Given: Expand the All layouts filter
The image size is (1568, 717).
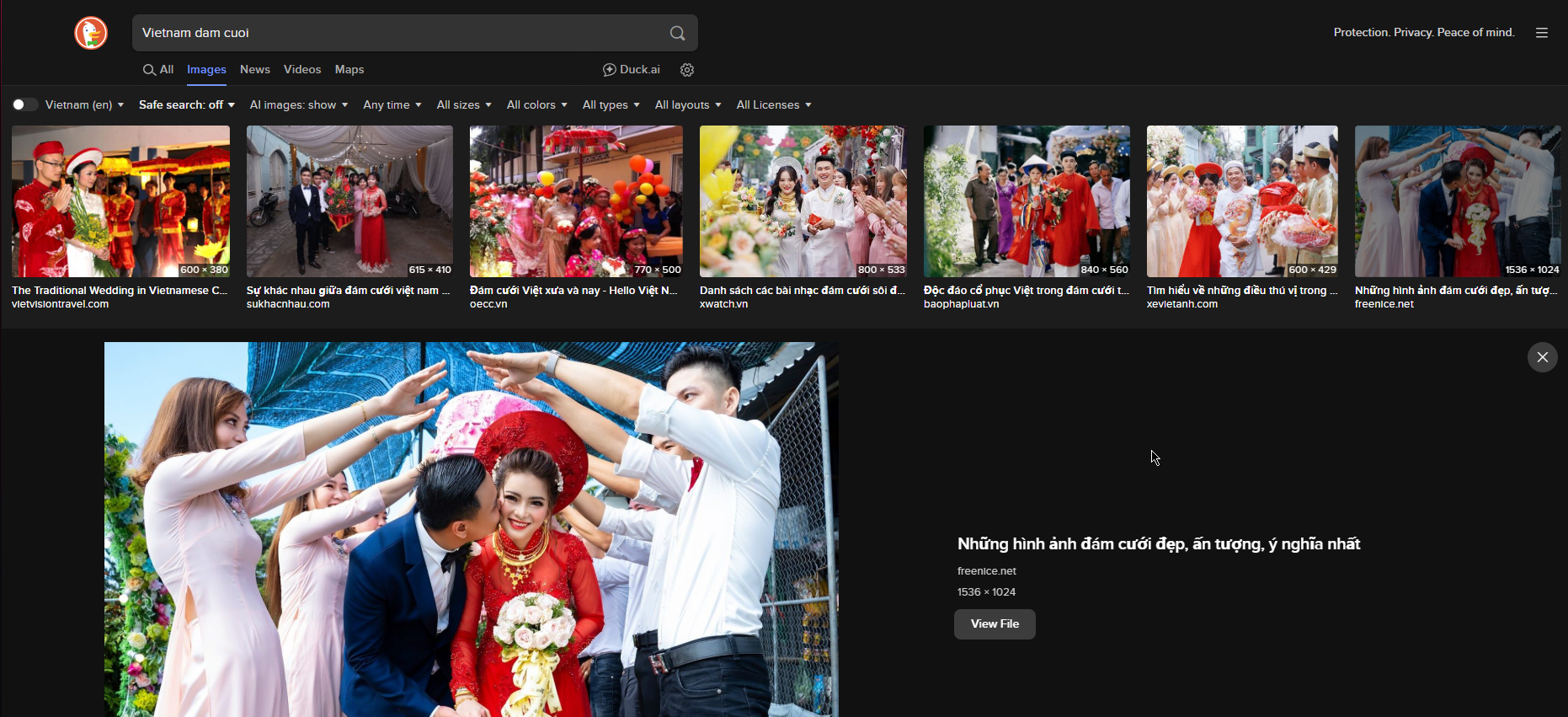Looking at the screenshot, I should (688, 104).
